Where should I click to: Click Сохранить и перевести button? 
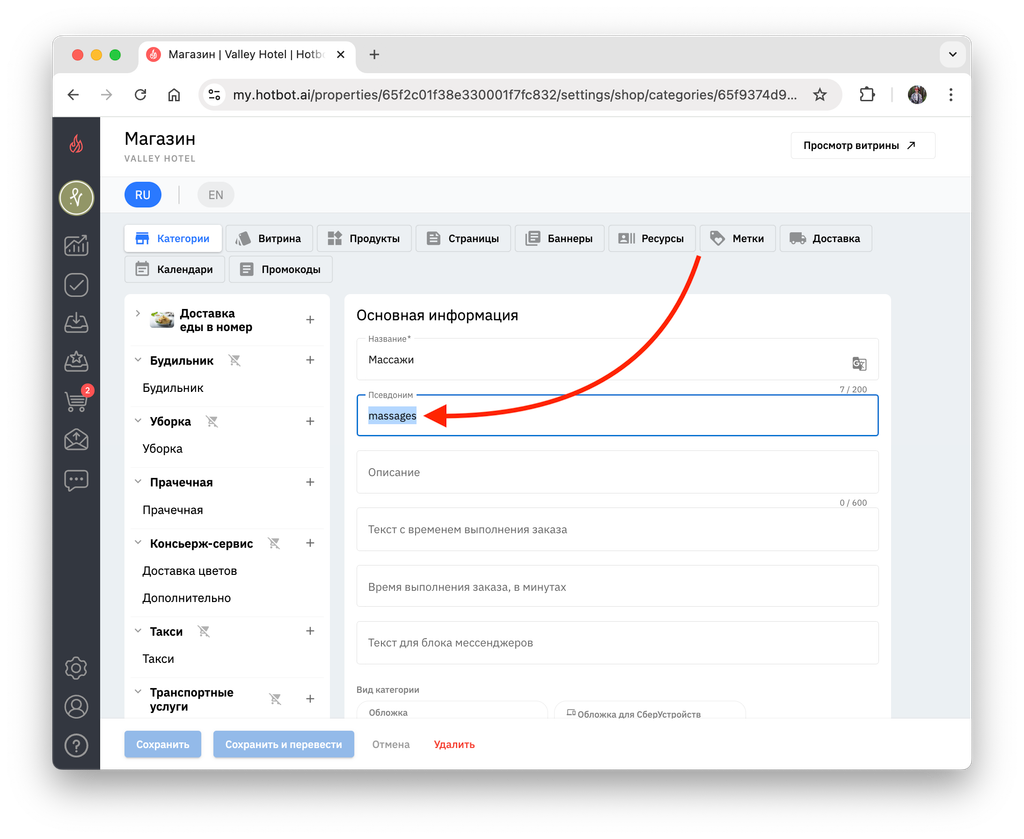pyautogui.click(x=283, y=744)
